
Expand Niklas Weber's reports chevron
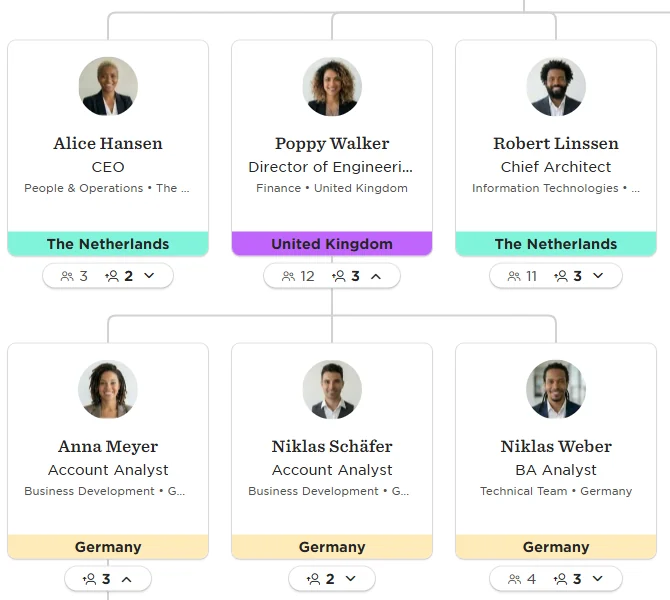click(x=598, y=579)
